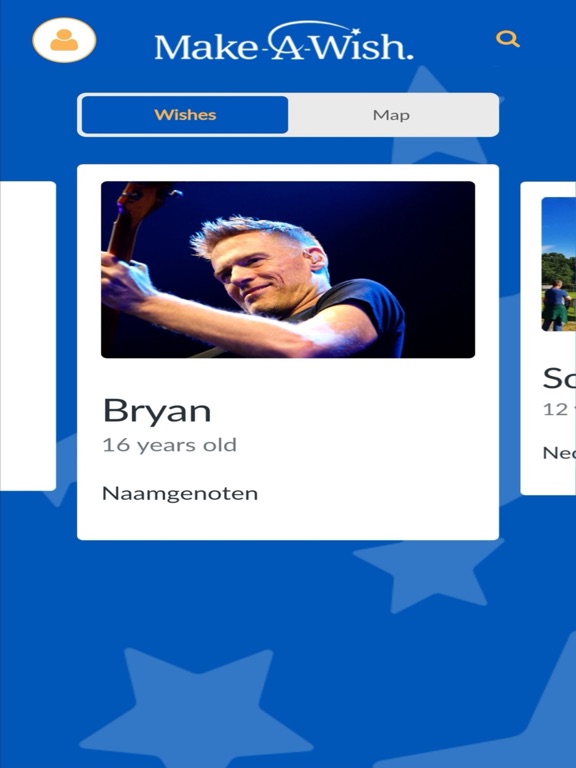Open the next card's outdoor photo
The height and width of the screenshot is (768, 576).
tap(558, 264)
